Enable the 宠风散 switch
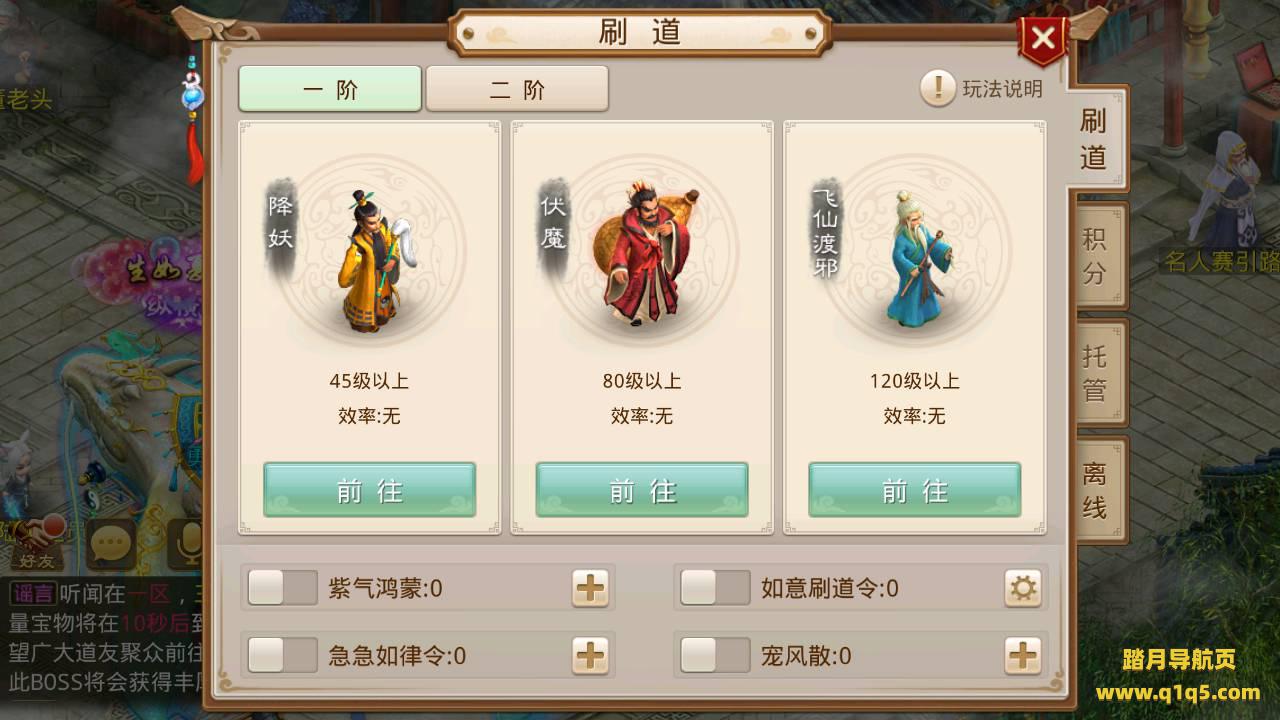Image resolution: width=1280 pixels, height=720 pixels. [714, 656]
